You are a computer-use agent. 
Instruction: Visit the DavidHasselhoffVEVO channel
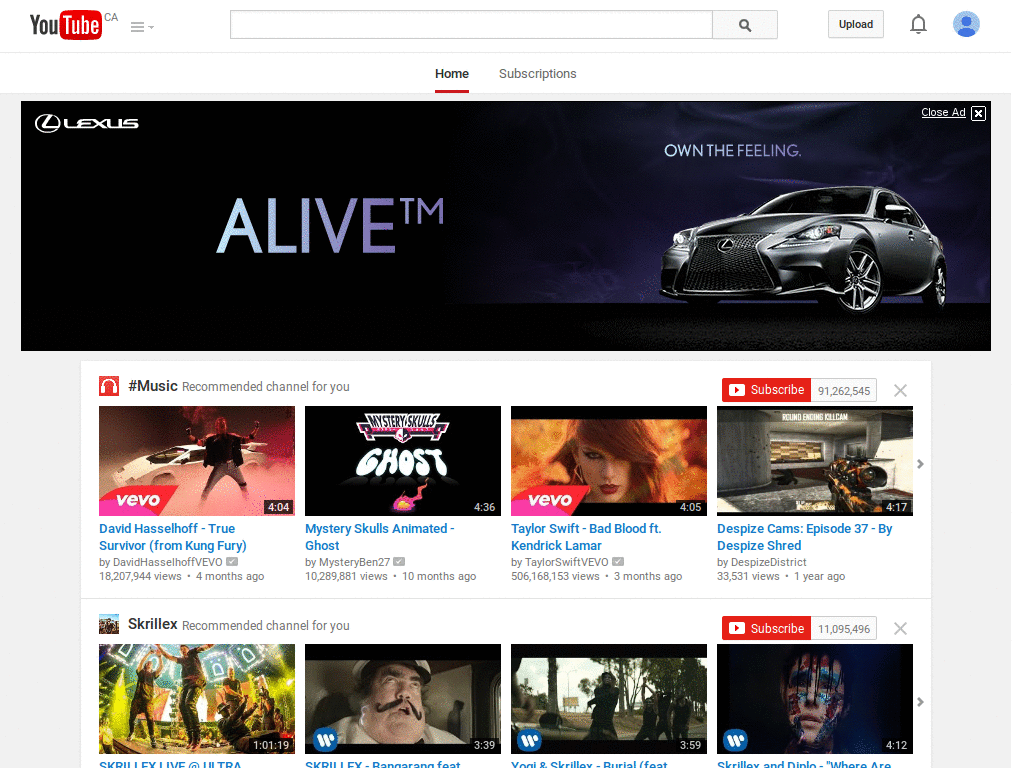[168, 562]
